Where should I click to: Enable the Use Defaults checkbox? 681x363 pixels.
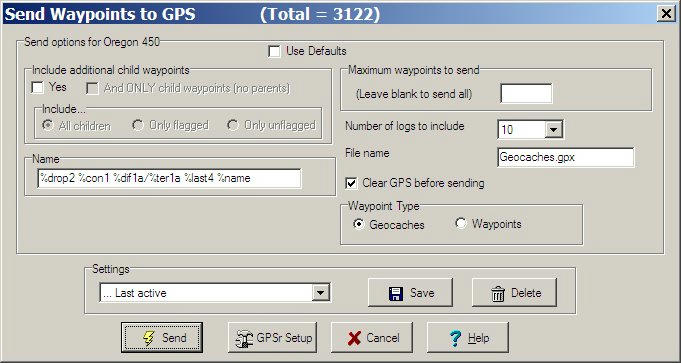click(274, 52)
